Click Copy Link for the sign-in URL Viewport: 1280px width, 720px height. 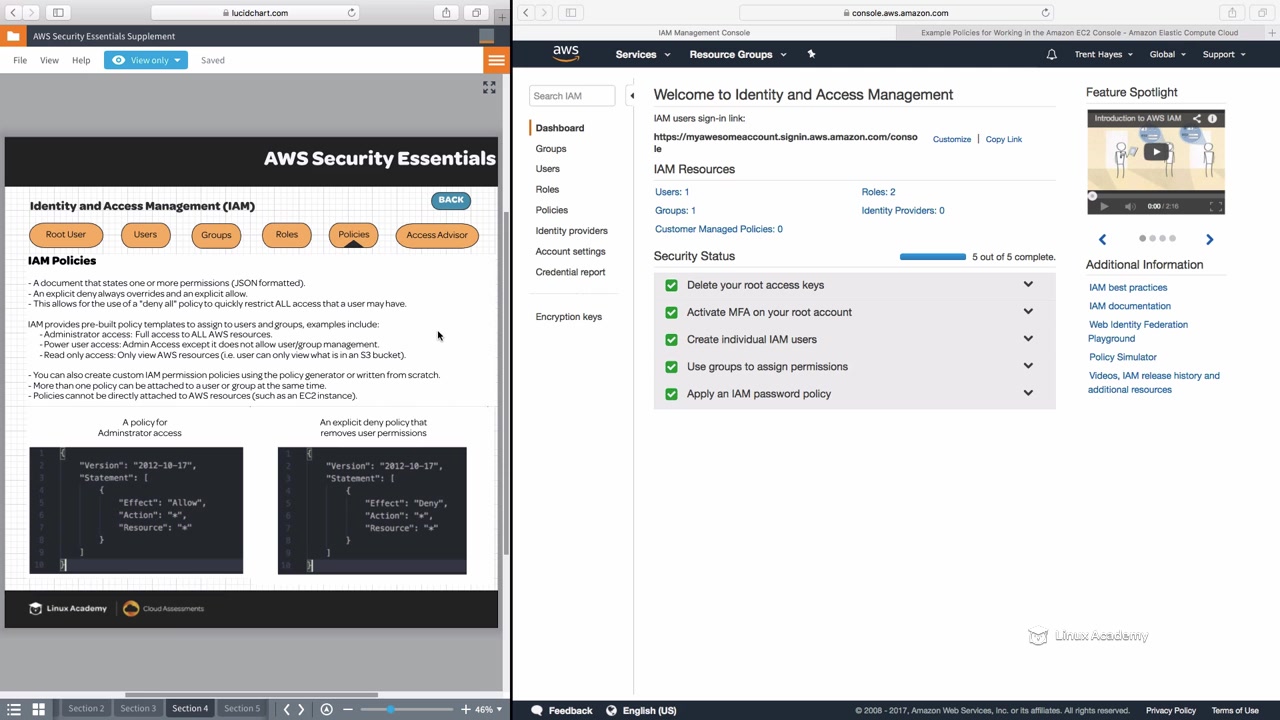pyautogui.click(x=1004, y=139)
